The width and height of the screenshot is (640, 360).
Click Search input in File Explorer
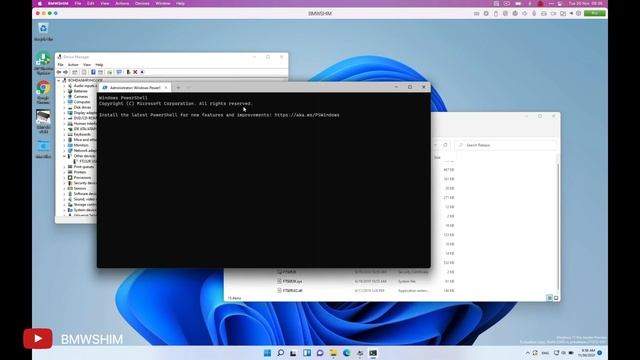click(505, 145)
